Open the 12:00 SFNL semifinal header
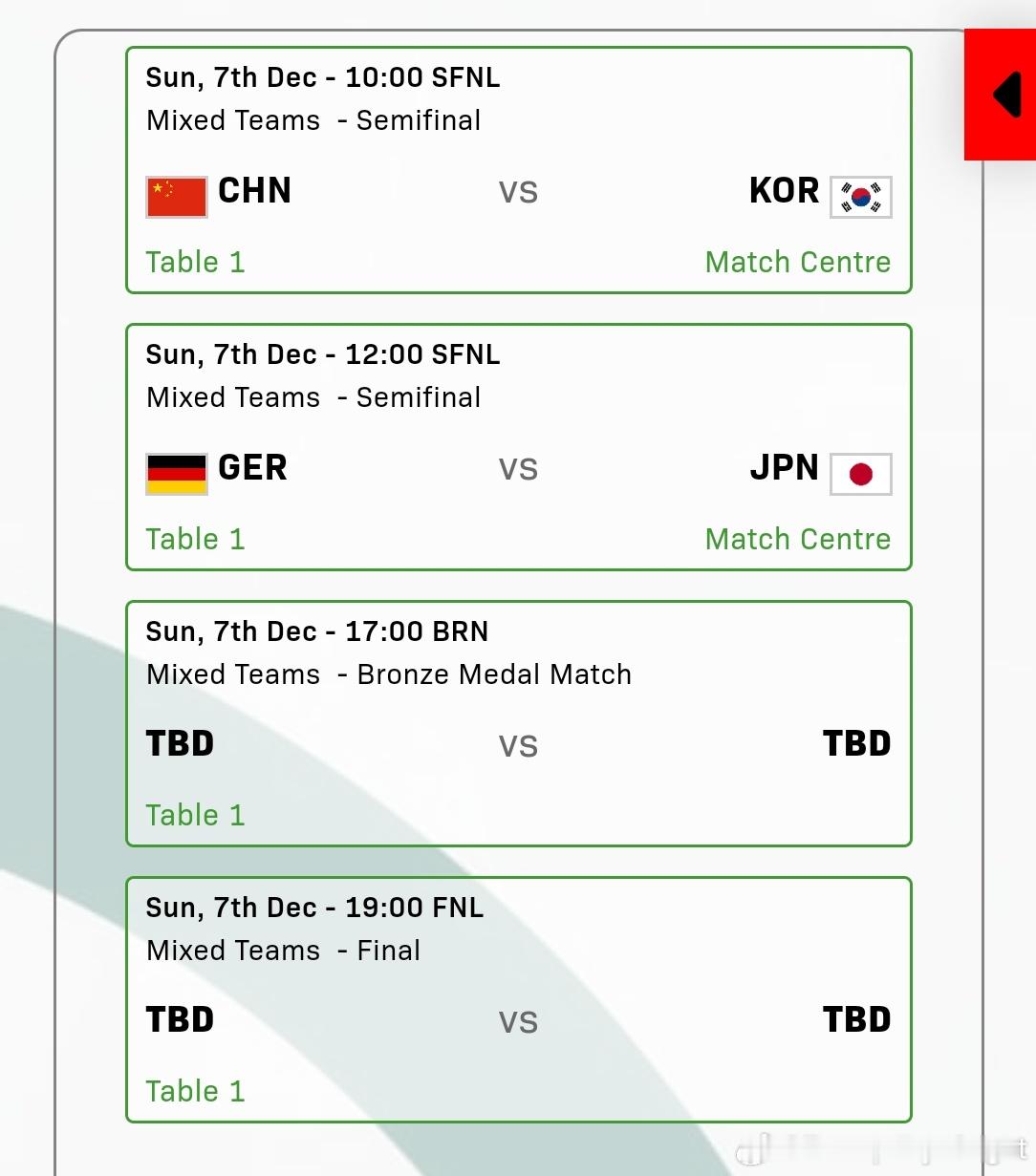The width and height of the screenshot is (1036, 1176). pyautogui.click(x=323, y=354)
